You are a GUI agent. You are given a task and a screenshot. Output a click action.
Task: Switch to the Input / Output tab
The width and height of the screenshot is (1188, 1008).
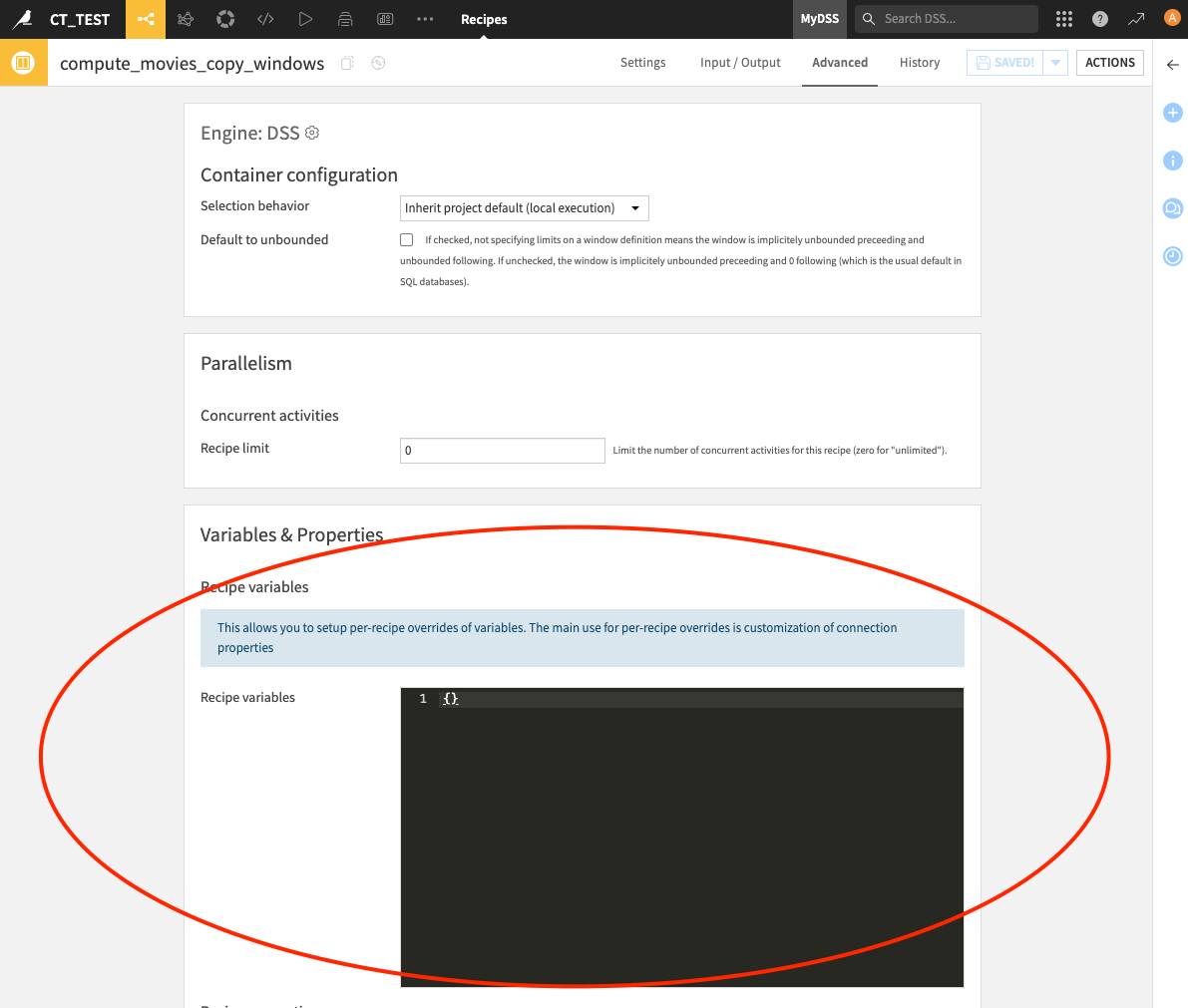coord(740,63)
